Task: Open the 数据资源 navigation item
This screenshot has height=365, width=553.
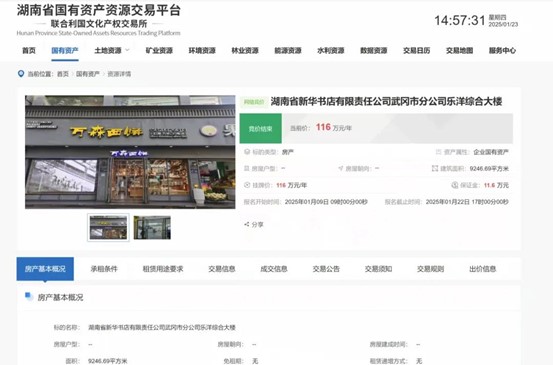Action: coord(374,50)
